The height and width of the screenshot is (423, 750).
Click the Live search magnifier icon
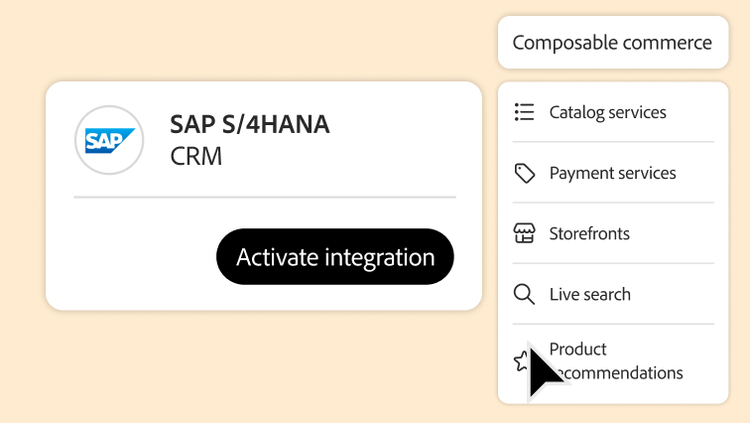tap(524, 294)
